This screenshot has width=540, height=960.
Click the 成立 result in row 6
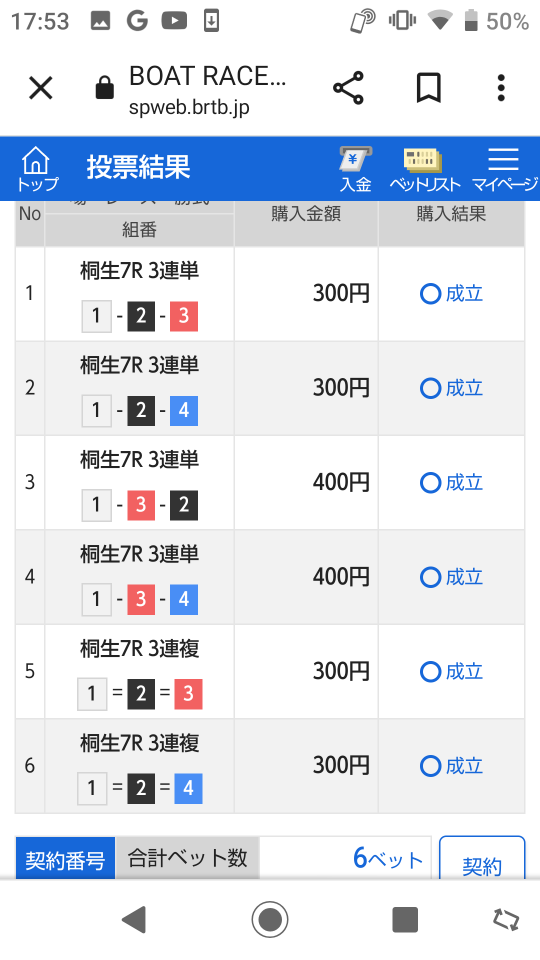click(x=451, y=766)
